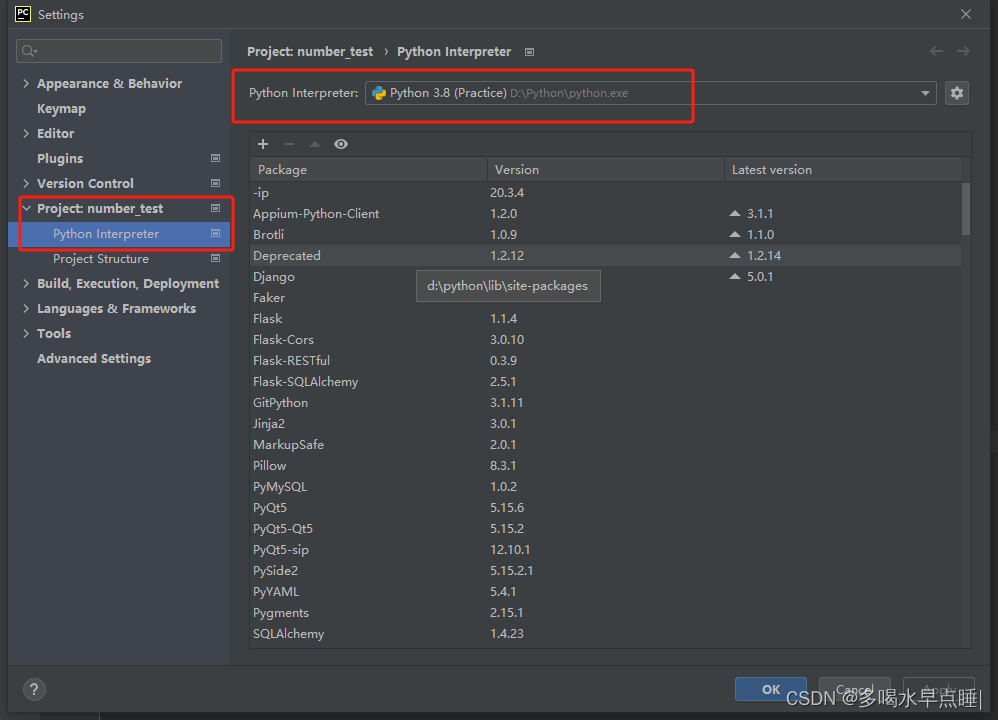The width and height of the screenshot is (998, 720).
Task: Click into the settings search field
Action: coord(119,51)
